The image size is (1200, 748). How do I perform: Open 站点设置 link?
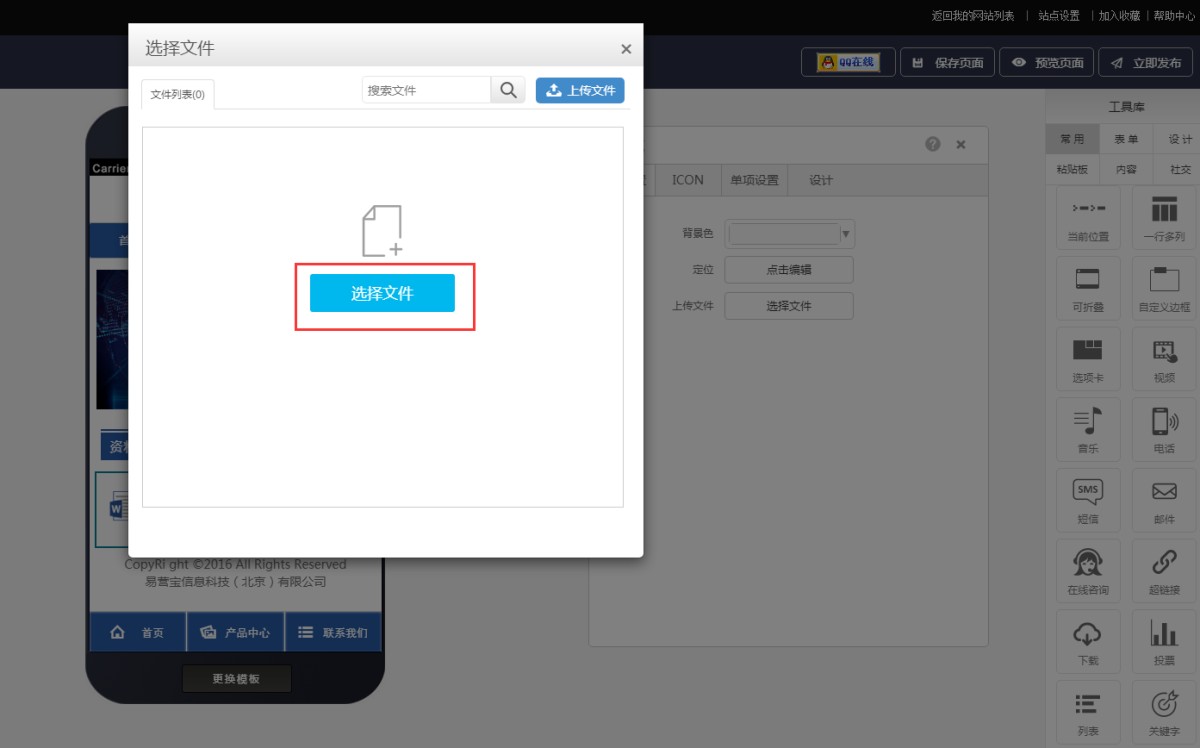[1059, 16]
